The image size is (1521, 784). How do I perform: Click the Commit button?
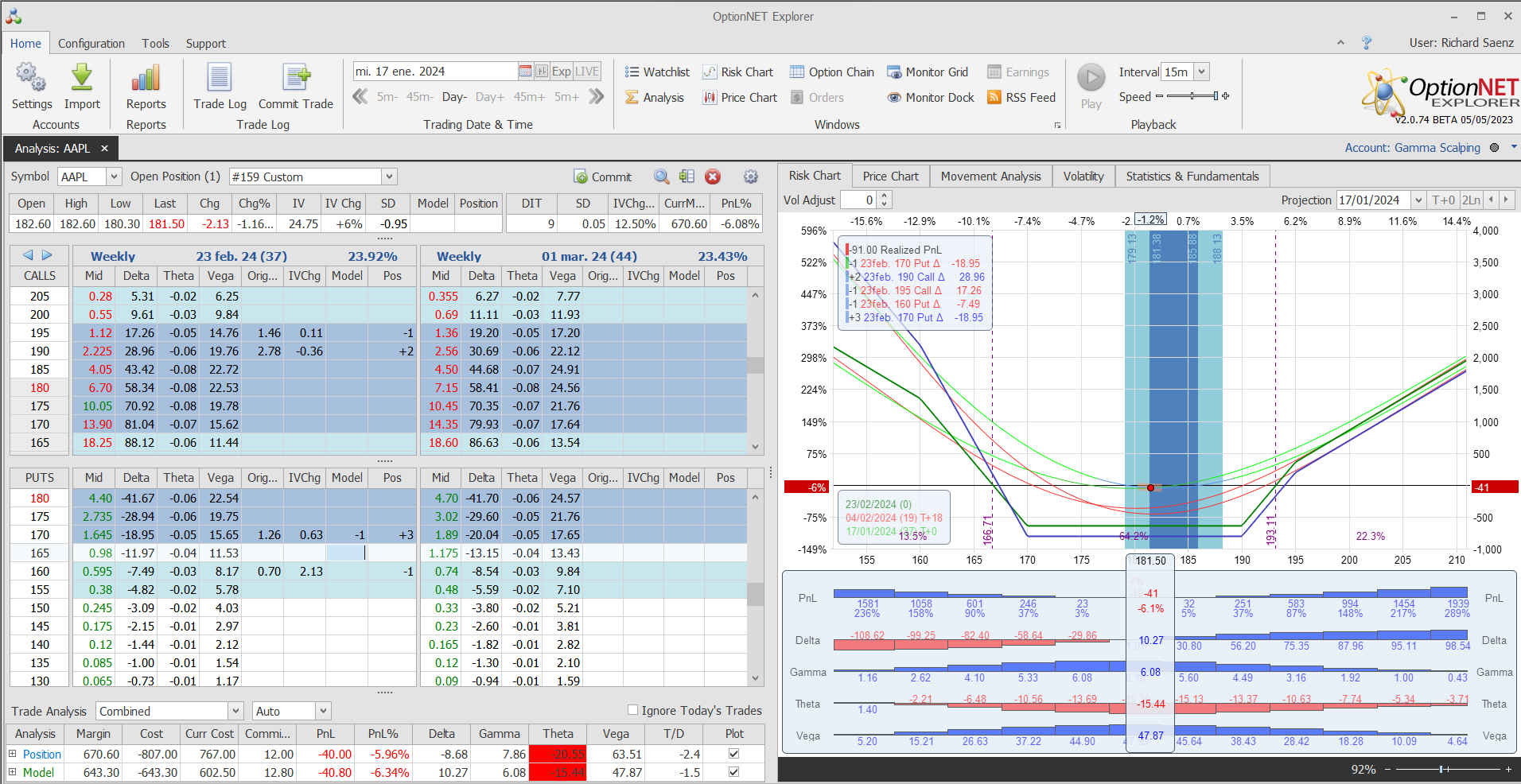coord(602,177)
